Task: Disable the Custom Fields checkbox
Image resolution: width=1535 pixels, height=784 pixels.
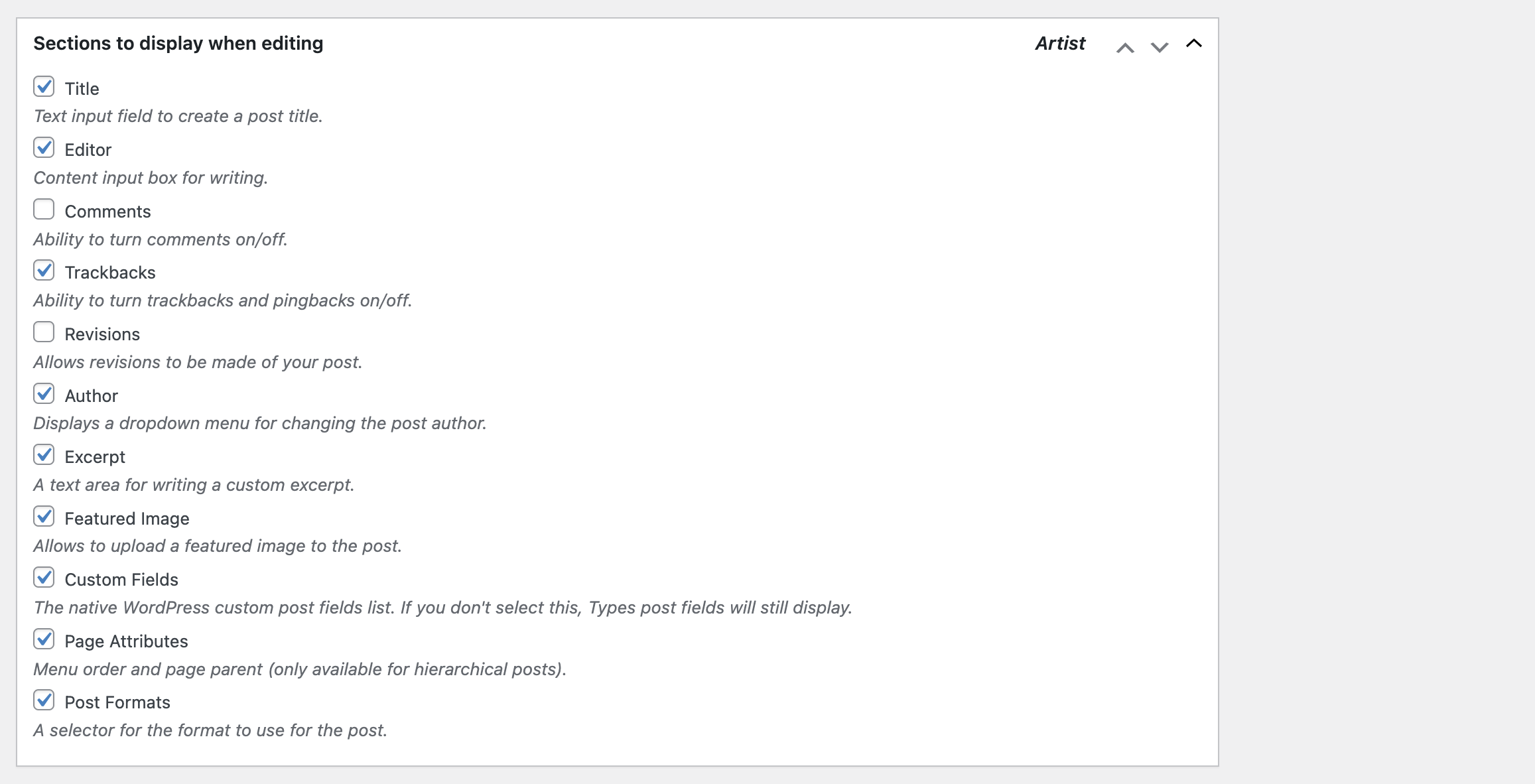Action: (44, 578)
